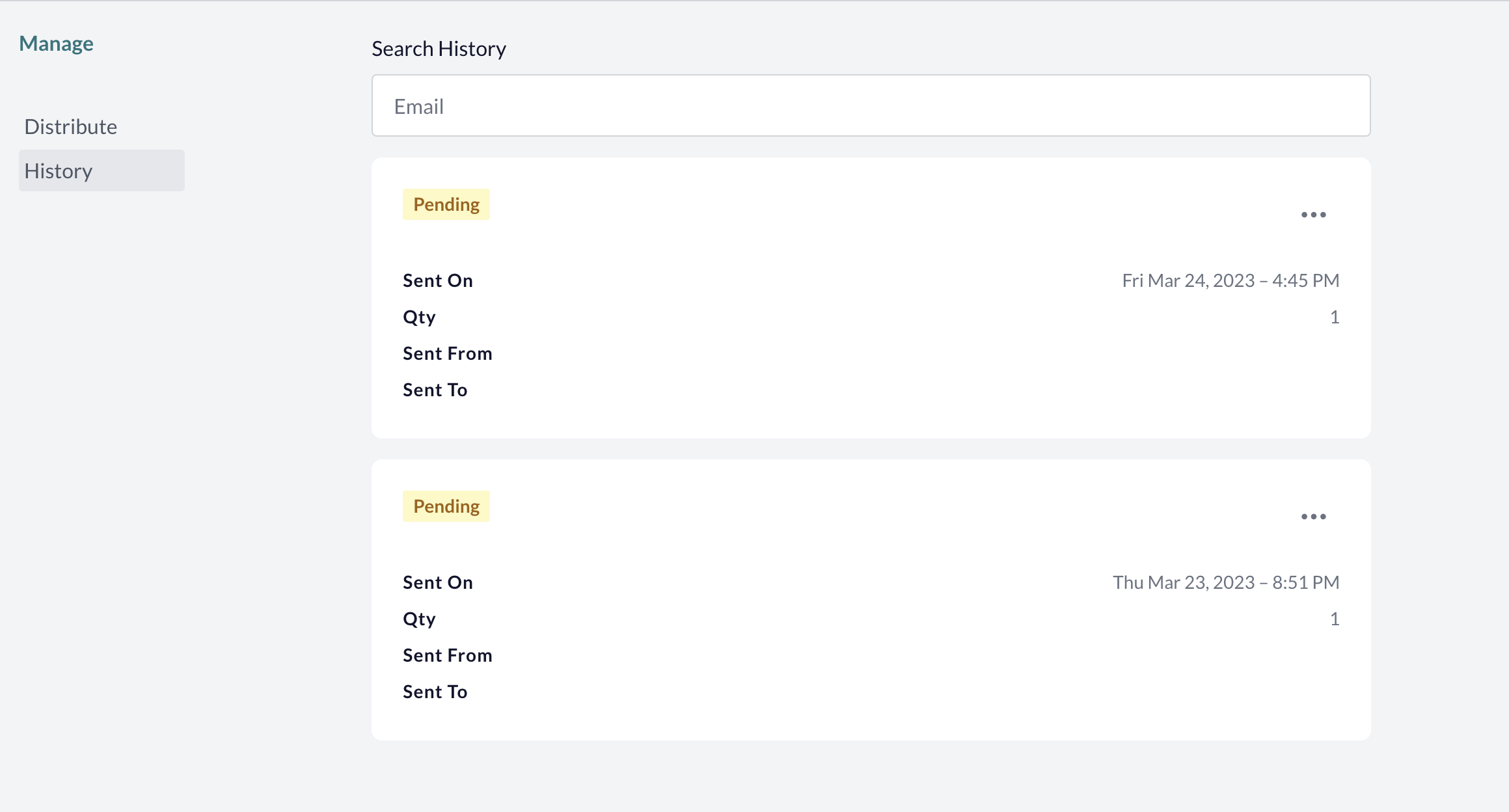Viewport: 1509px width, 812px height.
Task: Click the Fri Mar 24, 2023 timestamp
Action: [x=1230, y=280]
